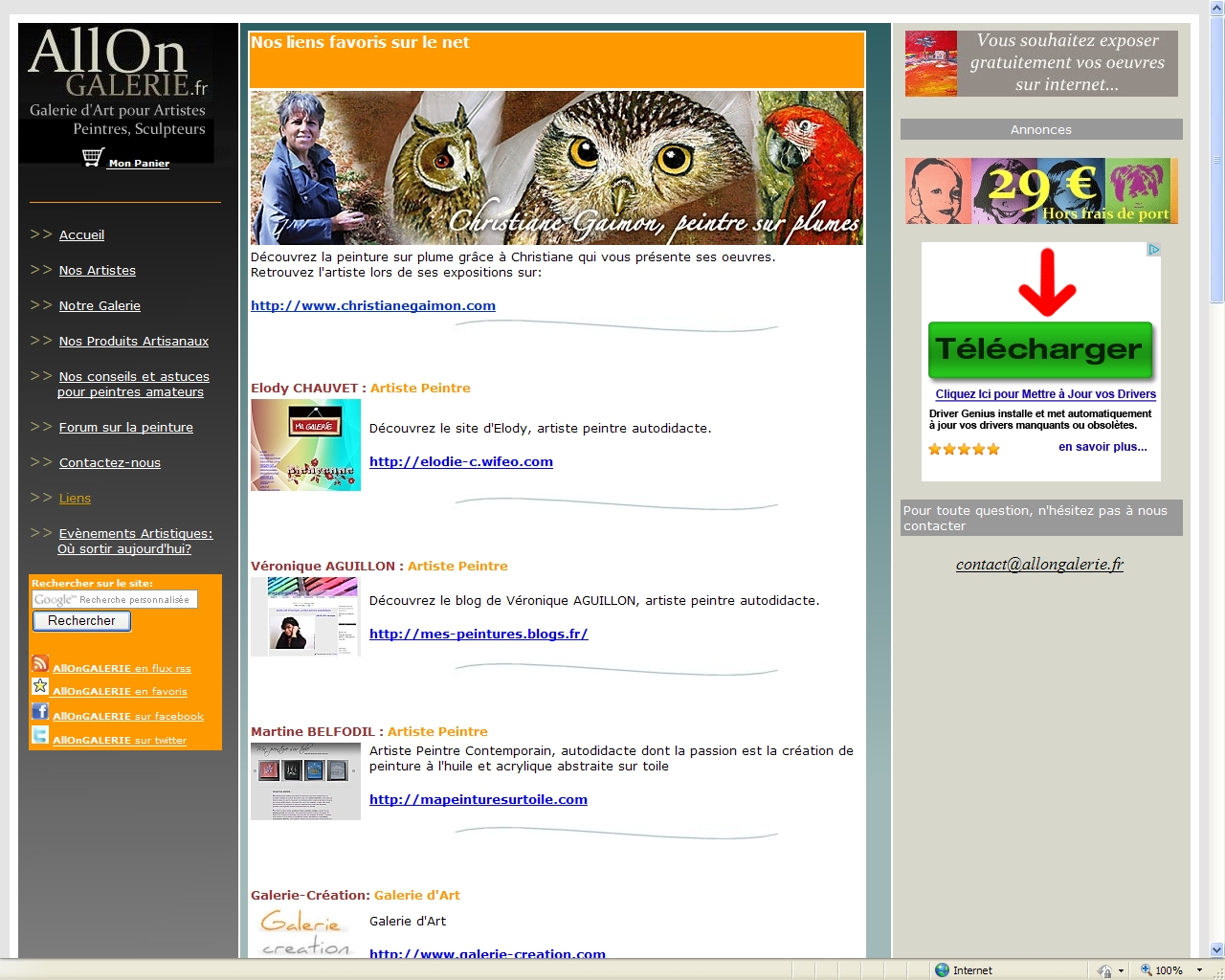This screenshot has width=1225, height=980.
Task: Click the RSS feed icon
Action: coord(40,663)
